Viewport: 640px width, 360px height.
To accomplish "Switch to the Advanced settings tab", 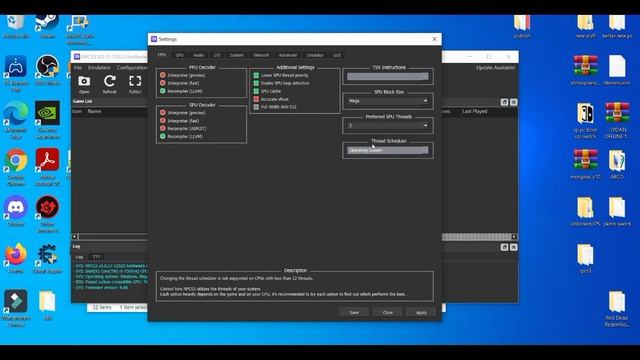I will tap(288, 55).
